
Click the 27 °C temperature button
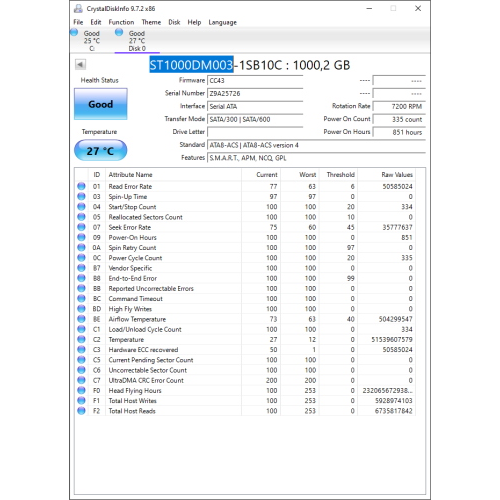tap(101, 151)
